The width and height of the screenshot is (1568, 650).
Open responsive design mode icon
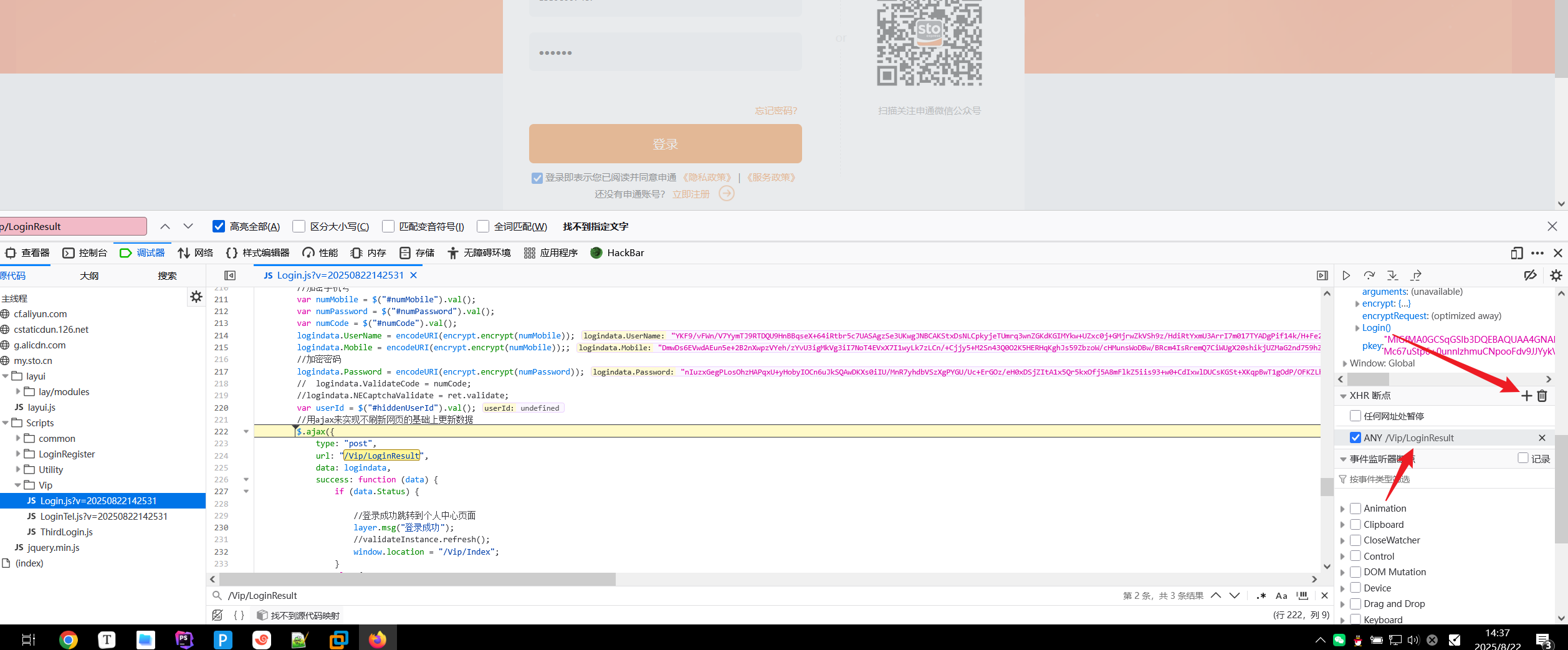pos(1517,253)
